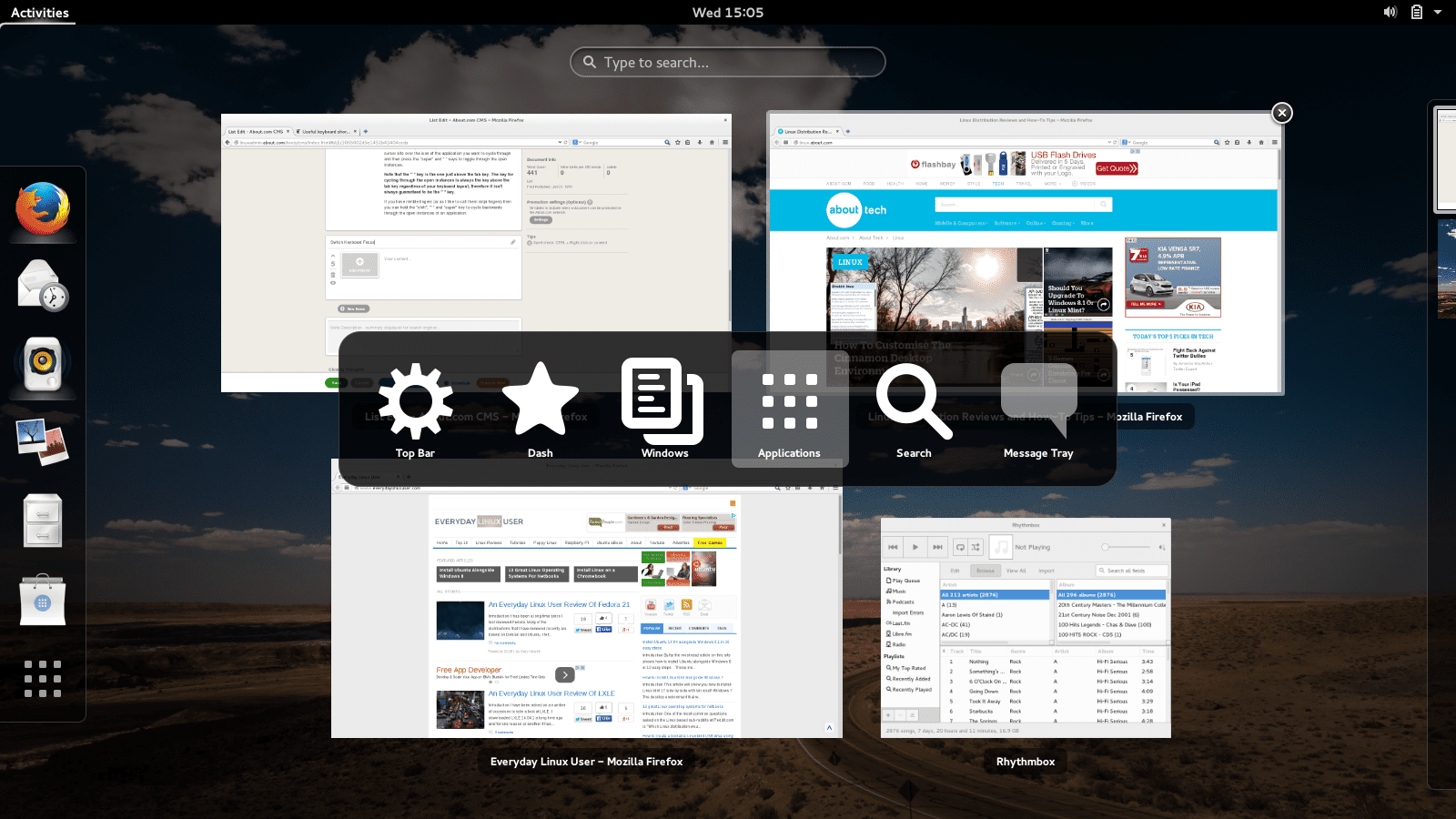
Task: Open system menu arrow in top bar
Action: (1438, 12)
